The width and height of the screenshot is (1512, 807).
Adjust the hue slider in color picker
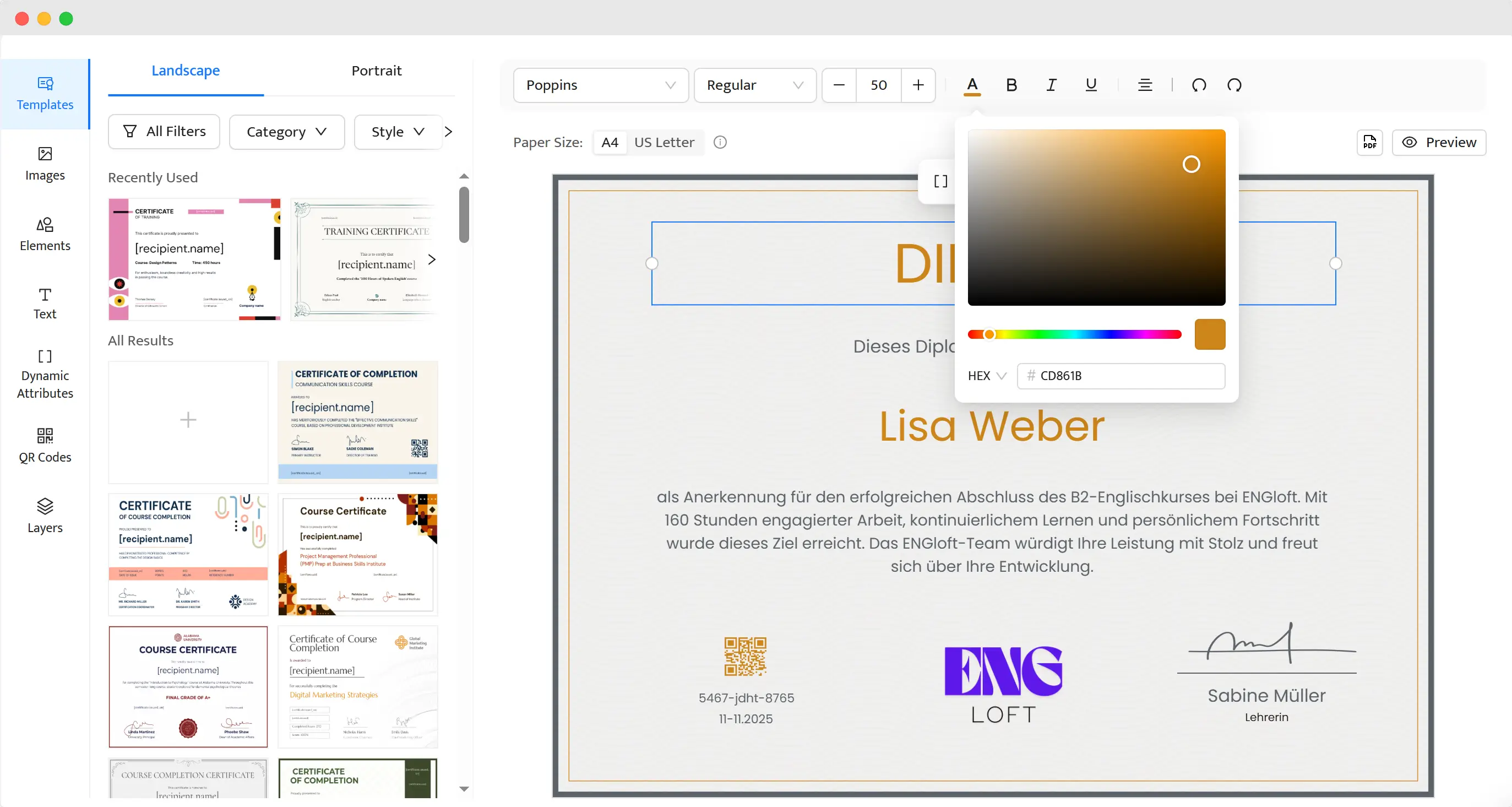1074,334
